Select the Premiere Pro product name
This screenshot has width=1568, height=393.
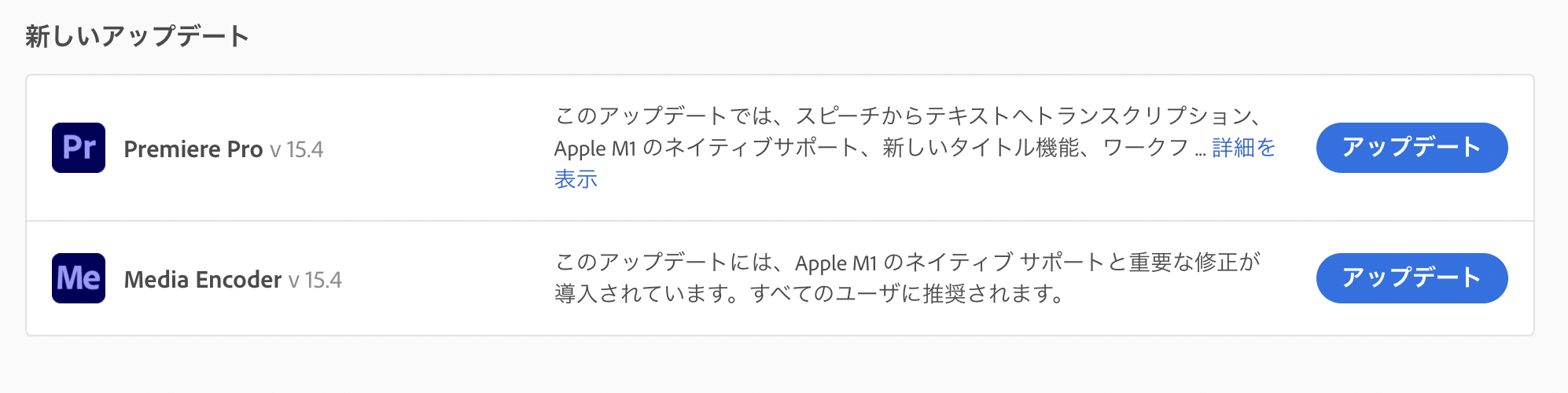coord(193,149)
